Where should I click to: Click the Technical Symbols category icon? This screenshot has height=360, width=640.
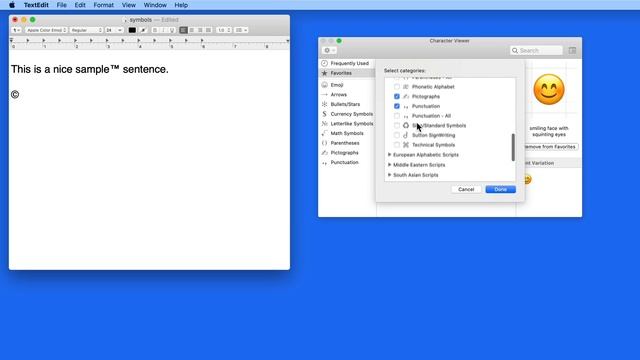pyautogui.click(x=406, y=145)
